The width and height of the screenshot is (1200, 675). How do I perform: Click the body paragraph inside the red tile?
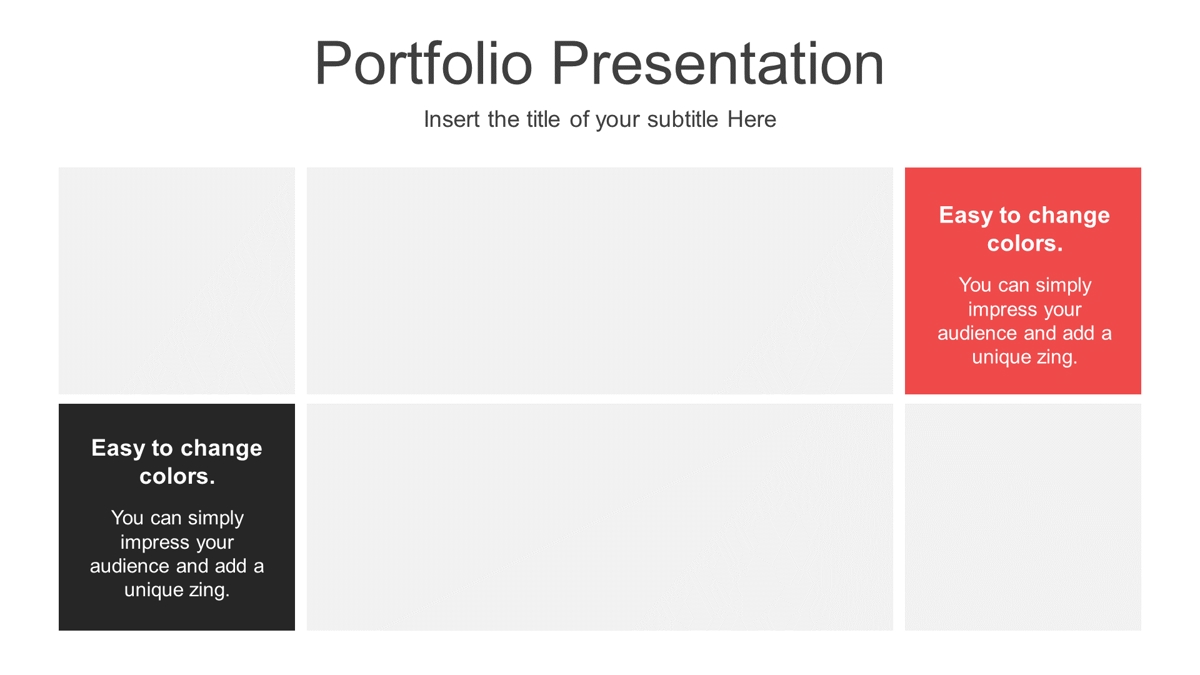pos(1024,321)
